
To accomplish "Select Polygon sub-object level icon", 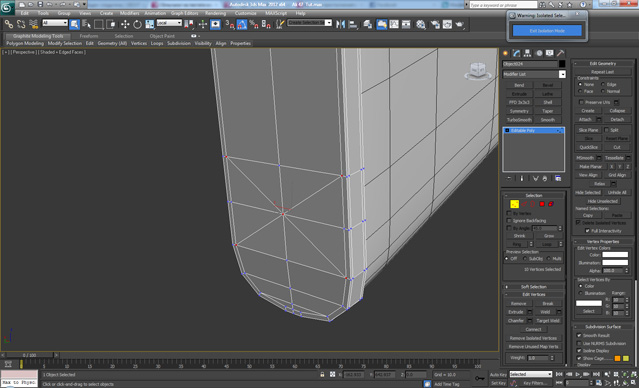I will (x=542, y=204).
